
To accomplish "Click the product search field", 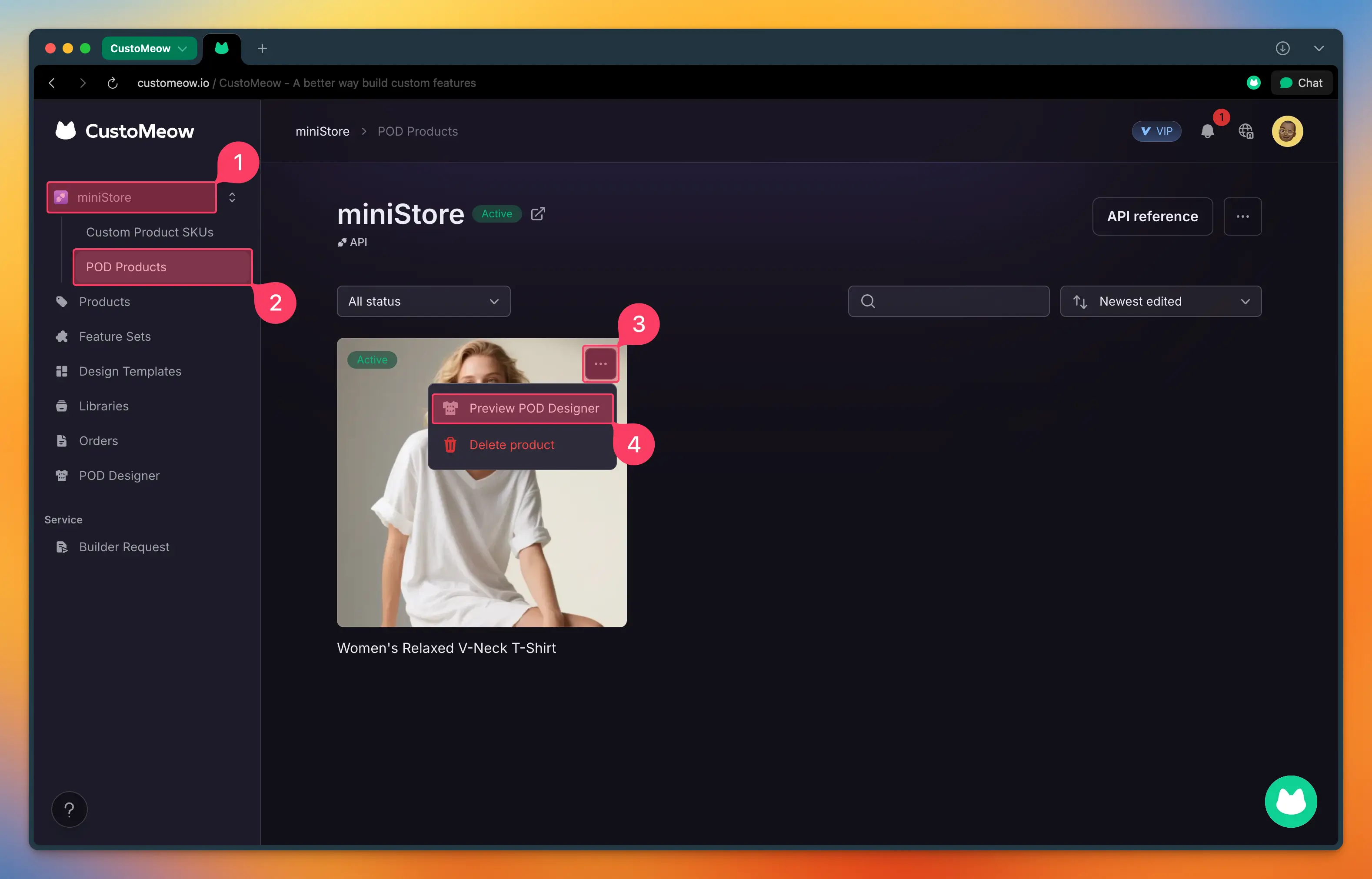I will click(x=949, y=301).
